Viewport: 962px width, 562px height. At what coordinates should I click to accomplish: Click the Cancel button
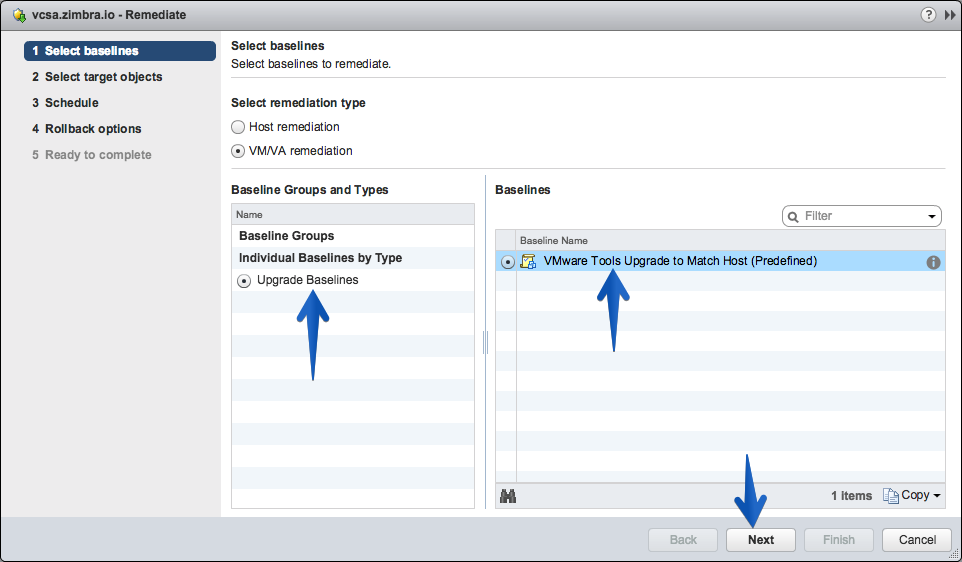(917, 540)
